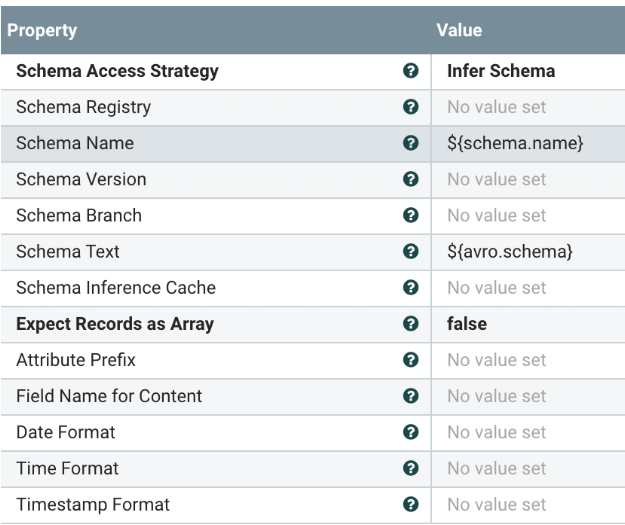Click help icon for Schema Access Strategy
This screenshot has width=625, height=525.
click(410, 72)
